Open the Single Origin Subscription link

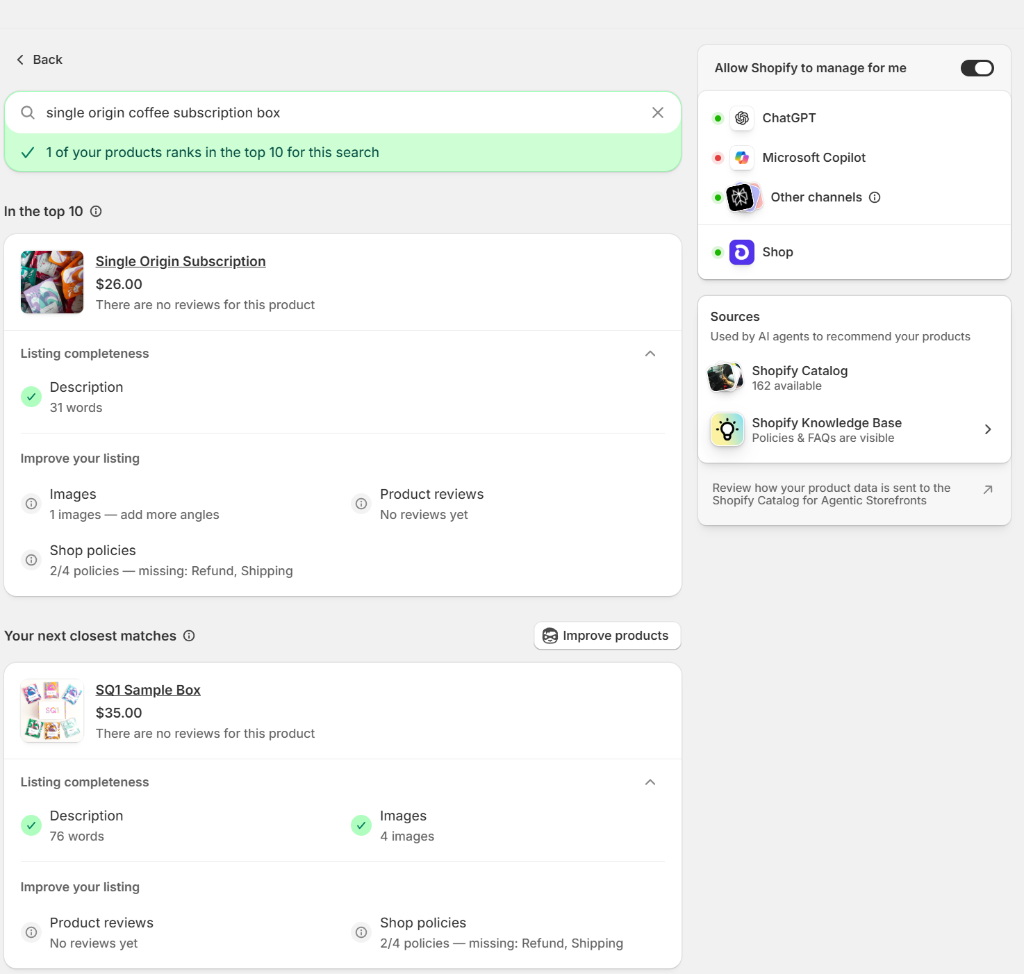180,261
